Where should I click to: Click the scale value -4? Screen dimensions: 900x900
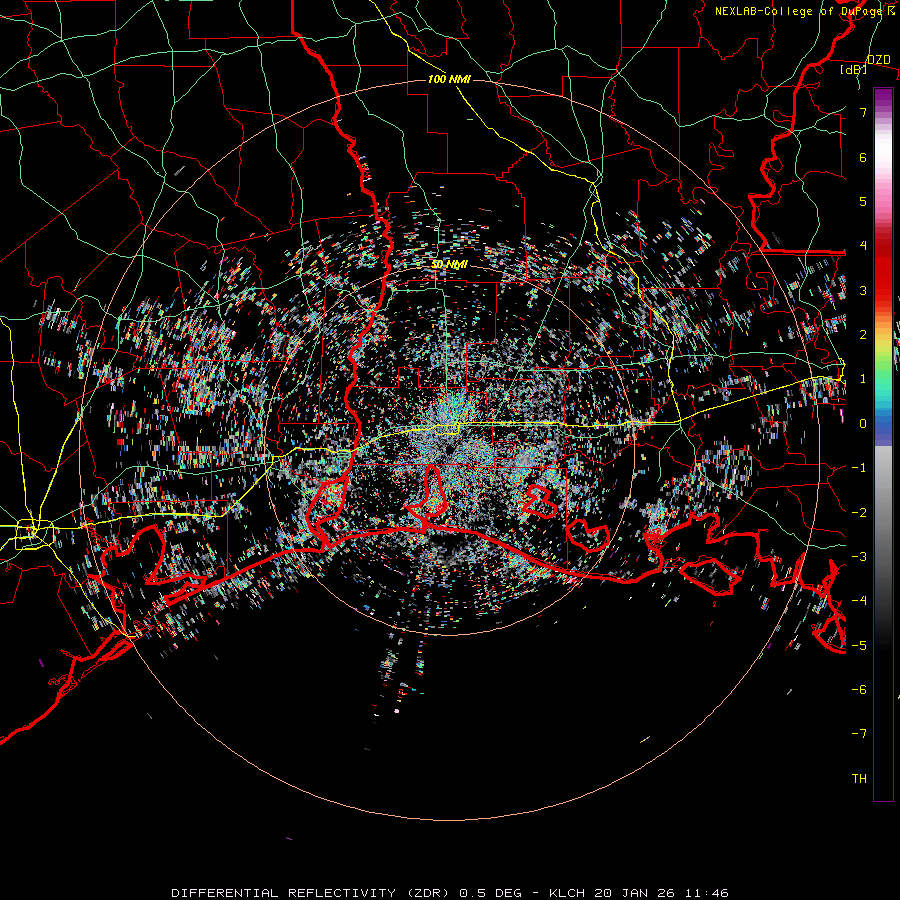[859, 601]
